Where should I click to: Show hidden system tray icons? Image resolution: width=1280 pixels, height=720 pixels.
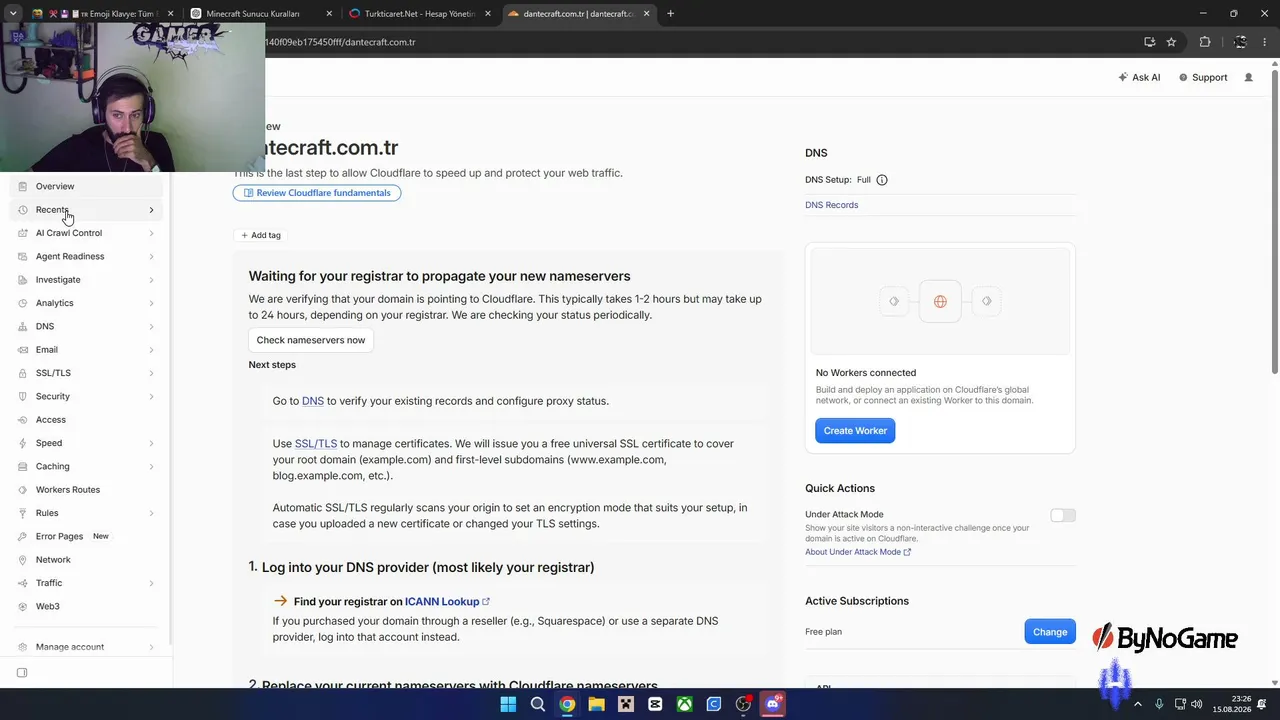[x=1137, y=704]
